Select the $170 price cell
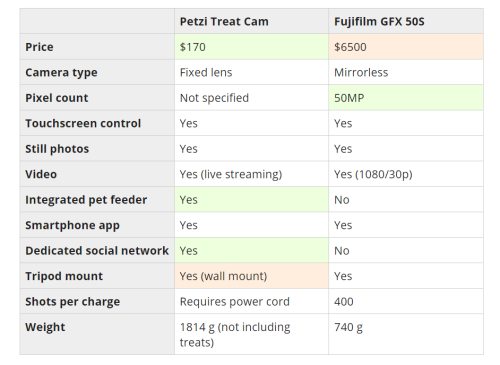This screenshot has width=500, height=365. coord(251,47)
